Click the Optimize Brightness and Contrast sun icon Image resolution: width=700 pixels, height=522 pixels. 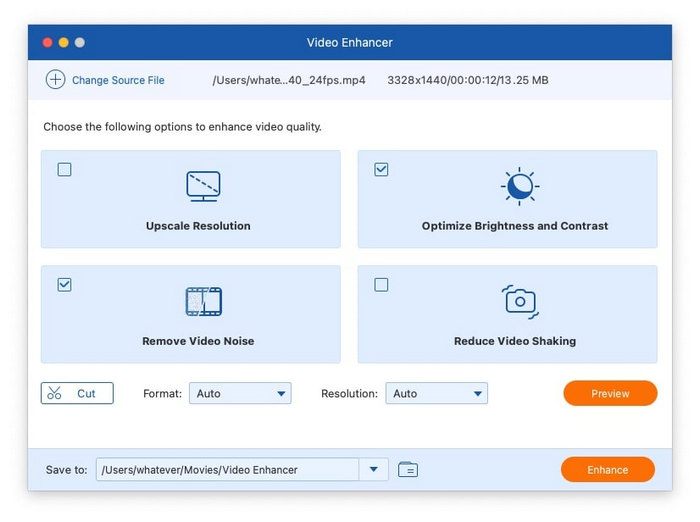point(519,186)
